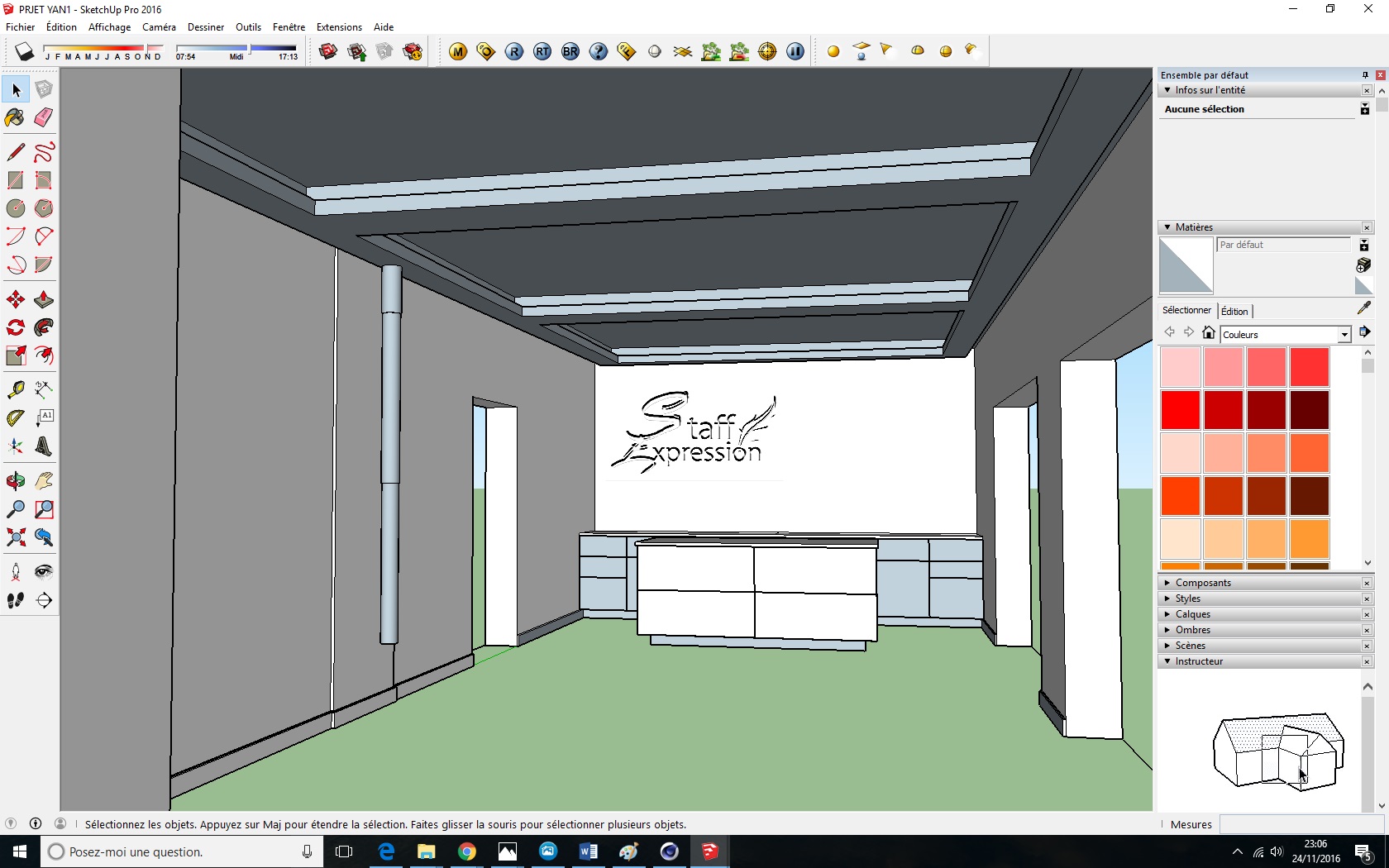Start V-Ray render with R icon
Image resolution: width=1389 pixels, height=868 pixels.
[514, 51]
